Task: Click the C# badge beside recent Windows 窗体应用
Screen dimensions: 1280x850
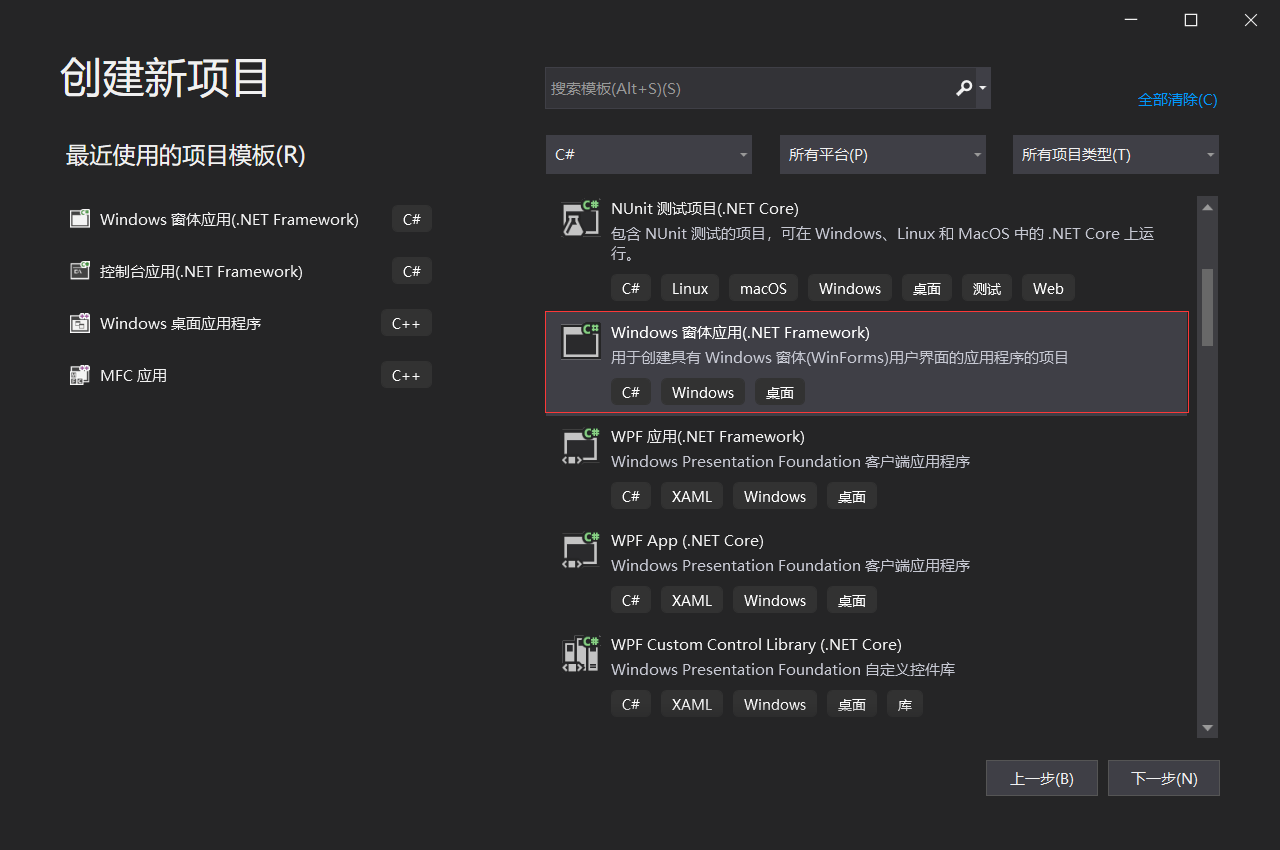Action: pyautogui.click(x=412, y=219)
